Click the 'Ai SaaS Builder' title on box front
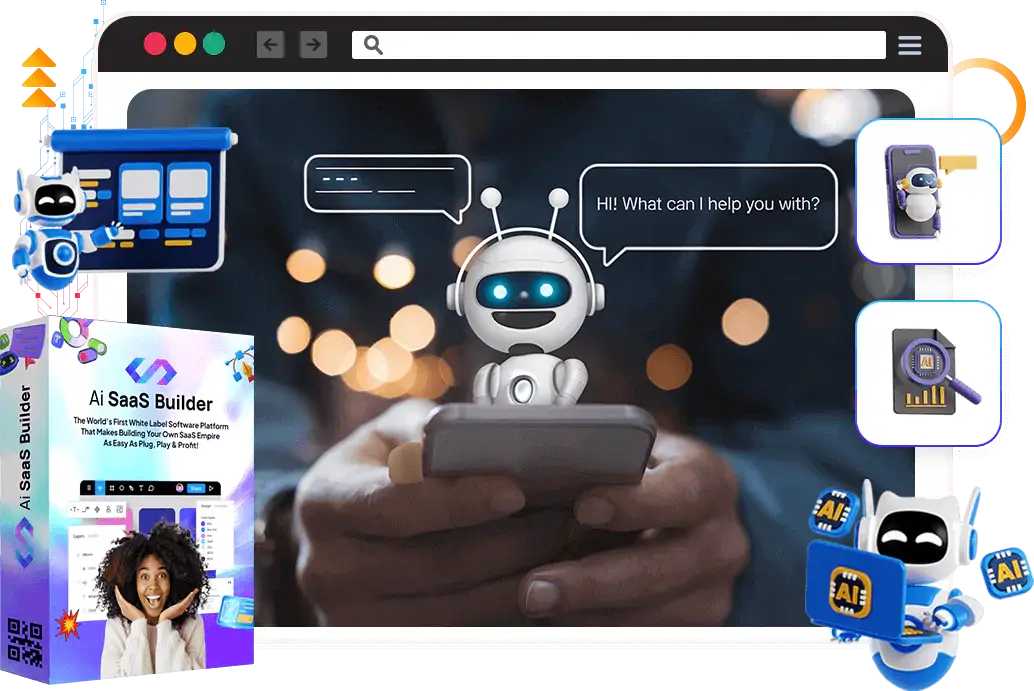1034x691 pixels. point(151,402)
